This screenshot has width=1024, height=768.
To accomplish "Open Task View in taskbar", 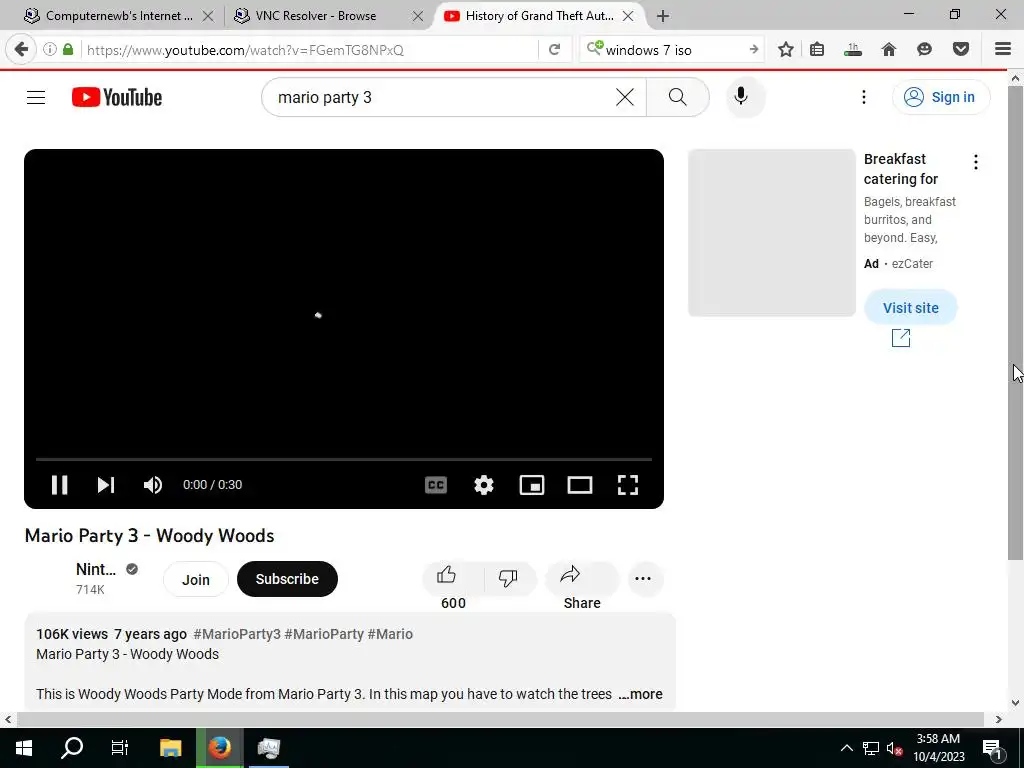I will click(120, 748).
